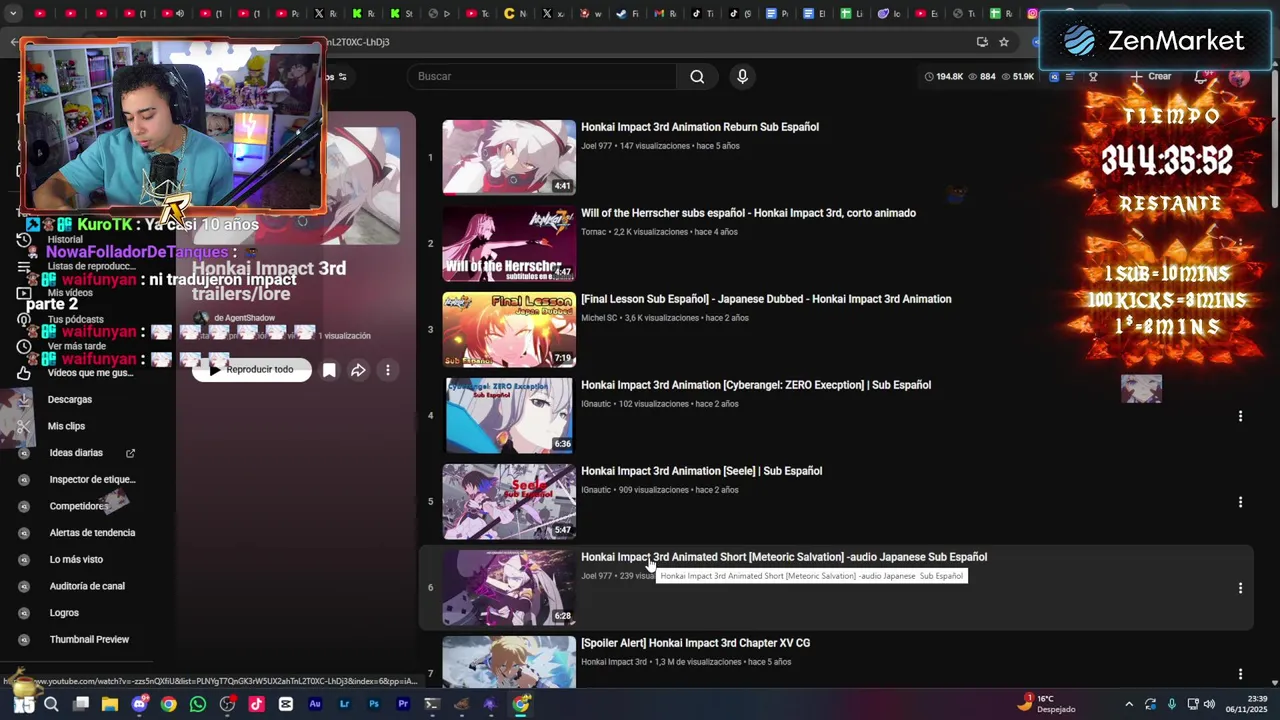
Task: Open TikTok app from the taskbar
Action: coord(256,704)
